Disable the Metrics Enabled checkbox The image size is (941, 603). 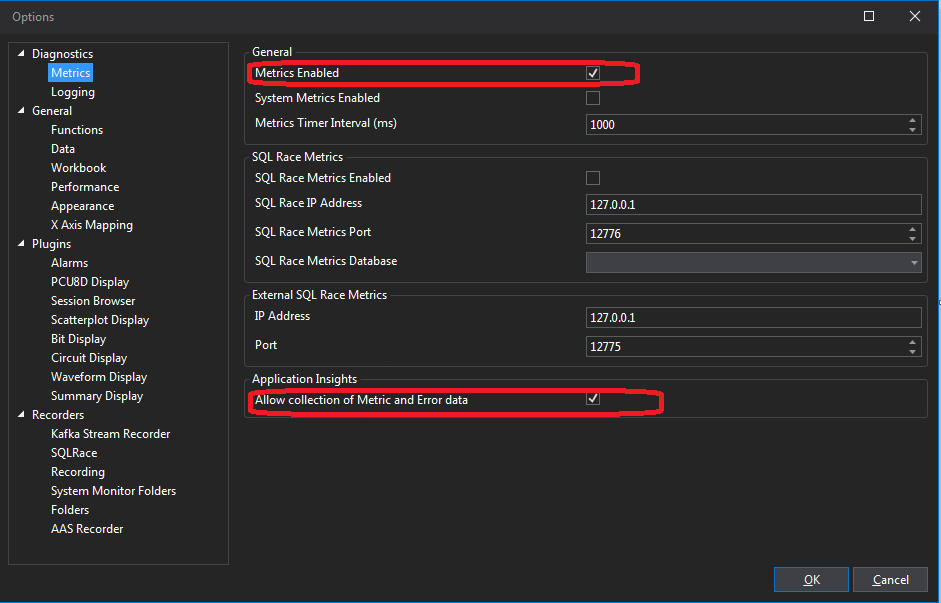click(x=593, y=72)
